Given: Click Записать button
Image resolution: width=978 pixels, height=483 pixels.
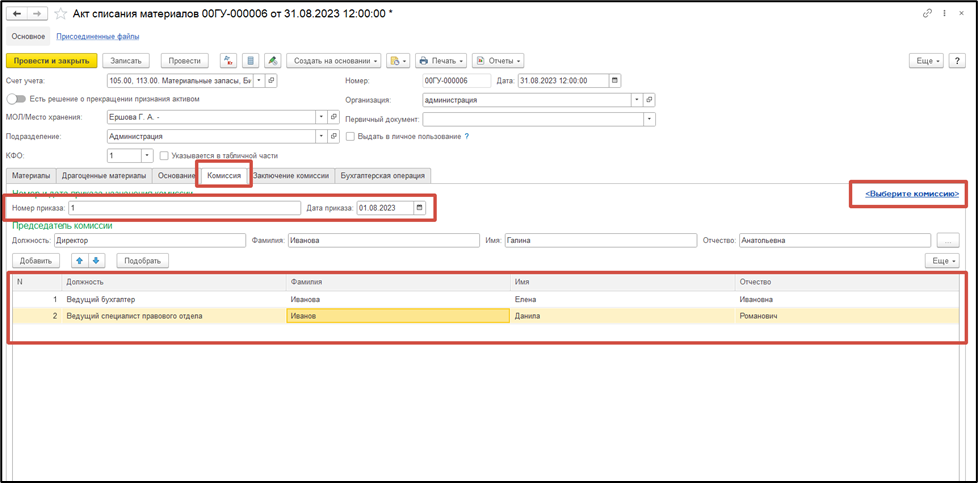Looking at the screenshot, I should coord(126,61).
